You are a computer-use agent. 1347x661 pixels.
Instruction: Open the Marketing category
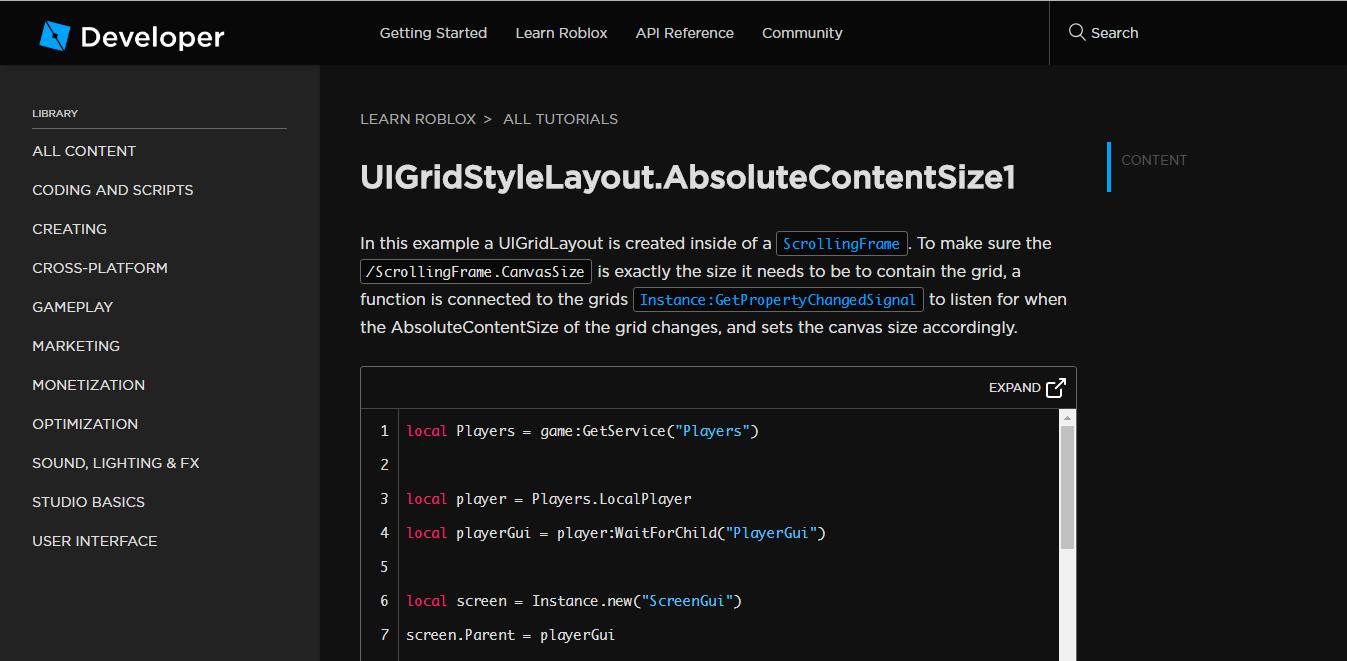click(x=76, y=346)
